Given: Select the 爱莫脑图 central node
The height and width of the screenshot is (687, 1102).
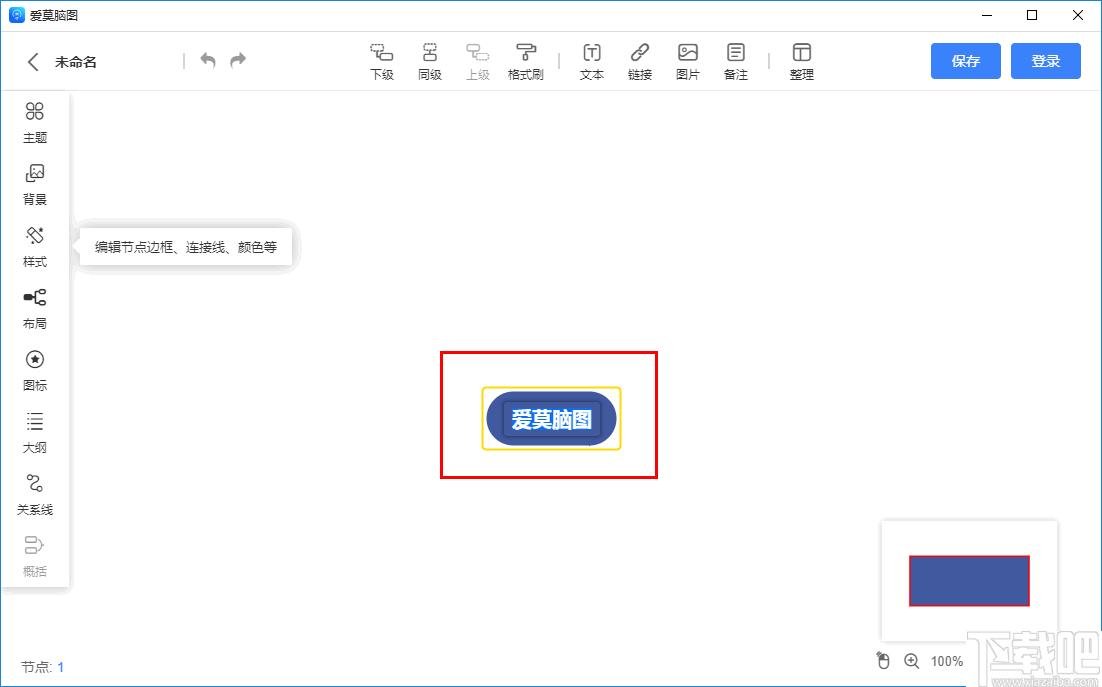Looking at the screenshot, I should (x=551, y=419).
